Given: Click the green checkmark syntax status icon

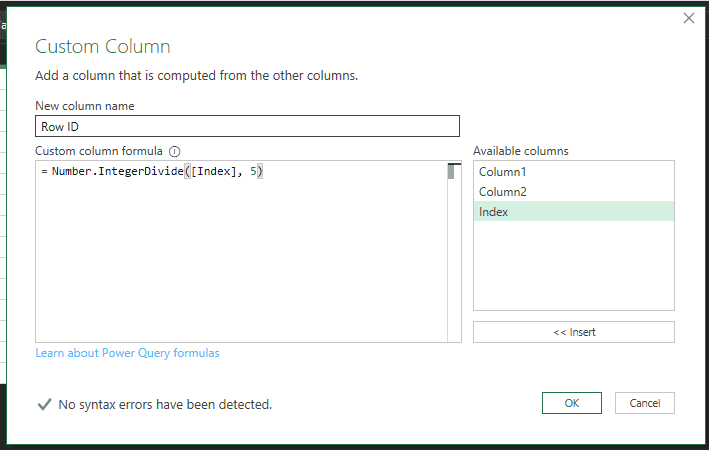Looking at the screenshot, I should pos(44,404).
